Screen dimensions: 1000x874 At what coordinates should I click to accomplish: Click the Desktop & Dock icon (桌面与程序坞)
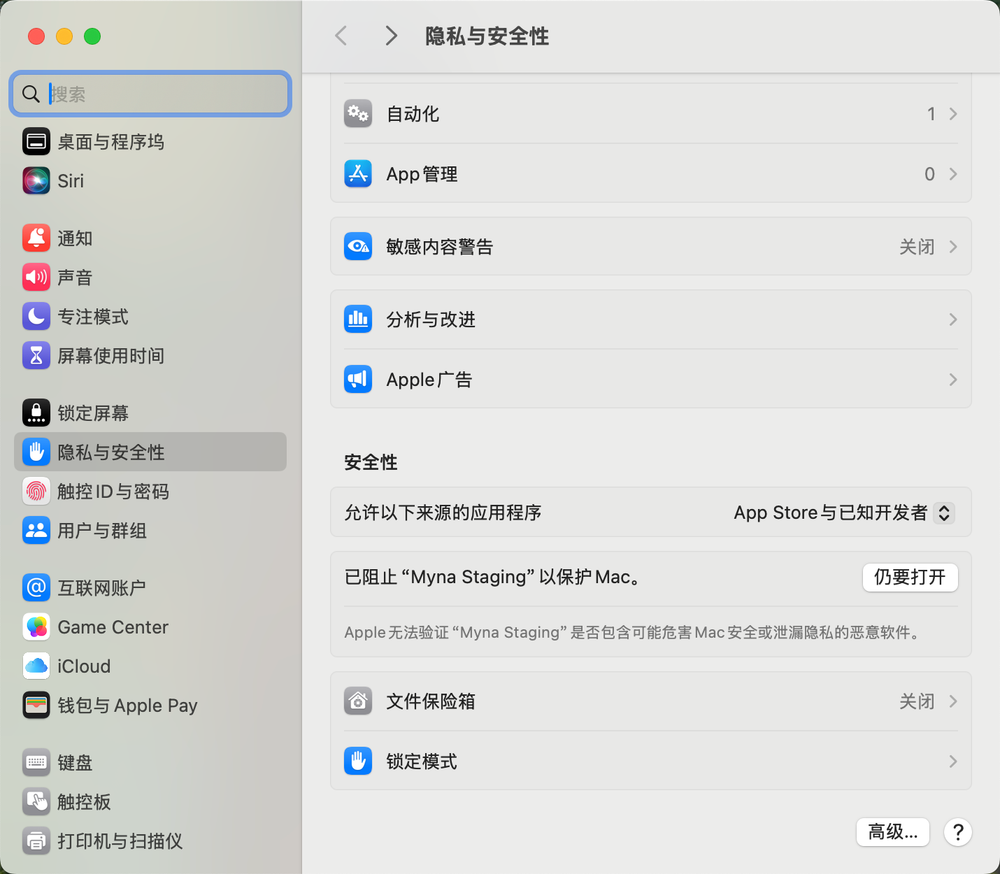(x=36, y=142)
